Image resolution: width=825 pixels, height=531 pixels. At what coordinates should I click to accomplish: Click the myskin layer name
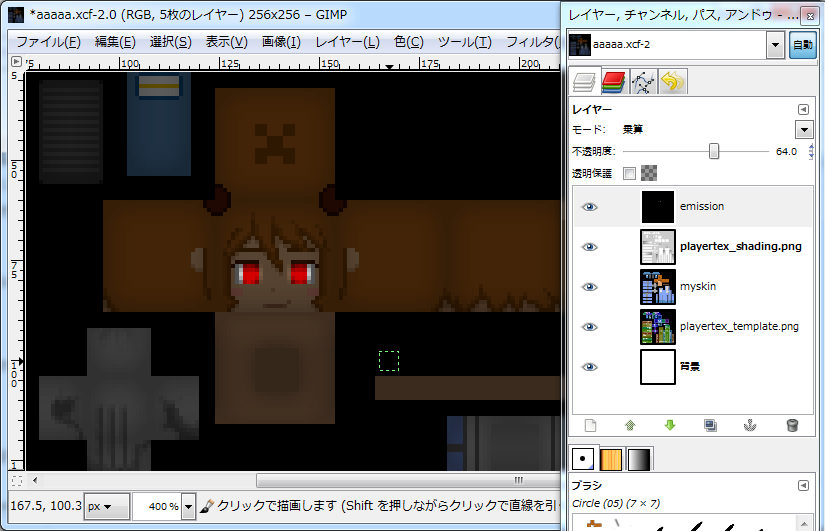point(698,286)
